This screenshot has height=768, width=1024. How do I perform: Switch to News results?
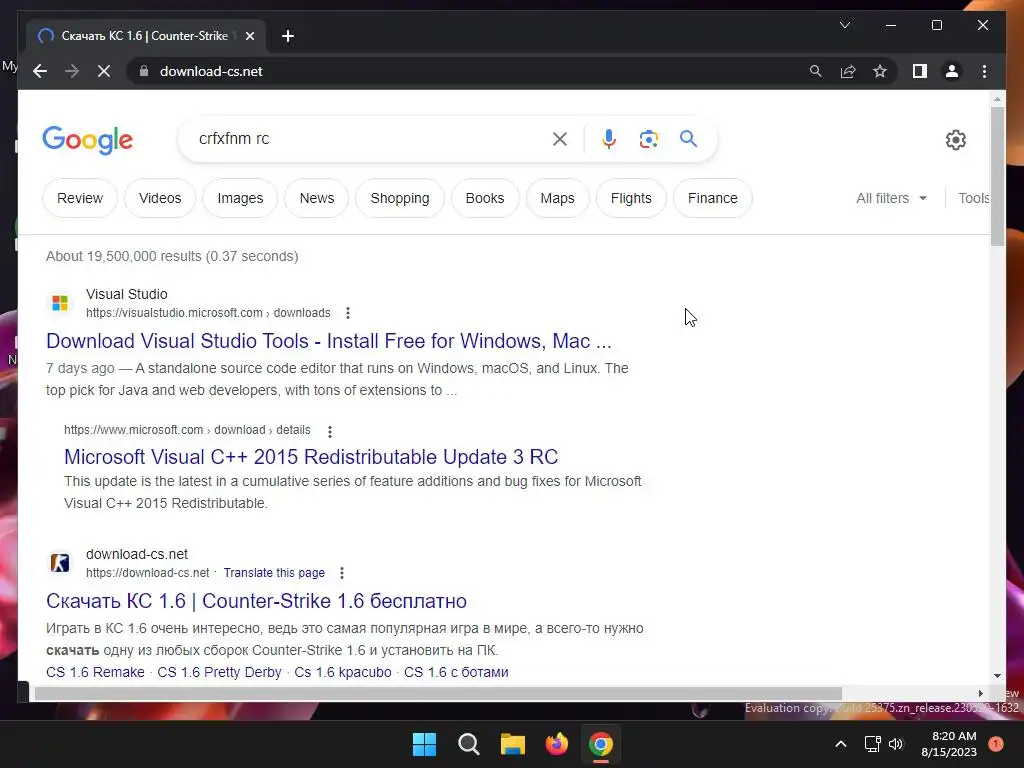317,198
